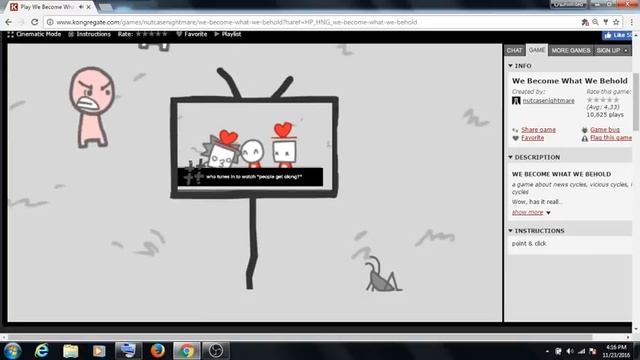Enable Cinematic Mode
Image resolution: width=640 pixels, height=360 pixels.
pos(34,34)
